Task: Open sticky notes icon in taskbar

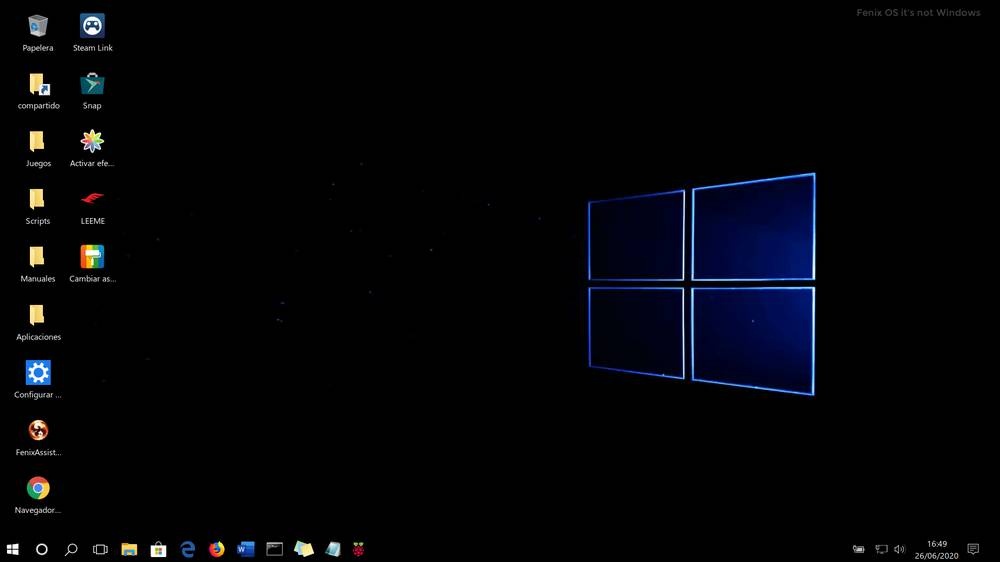Action: (304, 549)
